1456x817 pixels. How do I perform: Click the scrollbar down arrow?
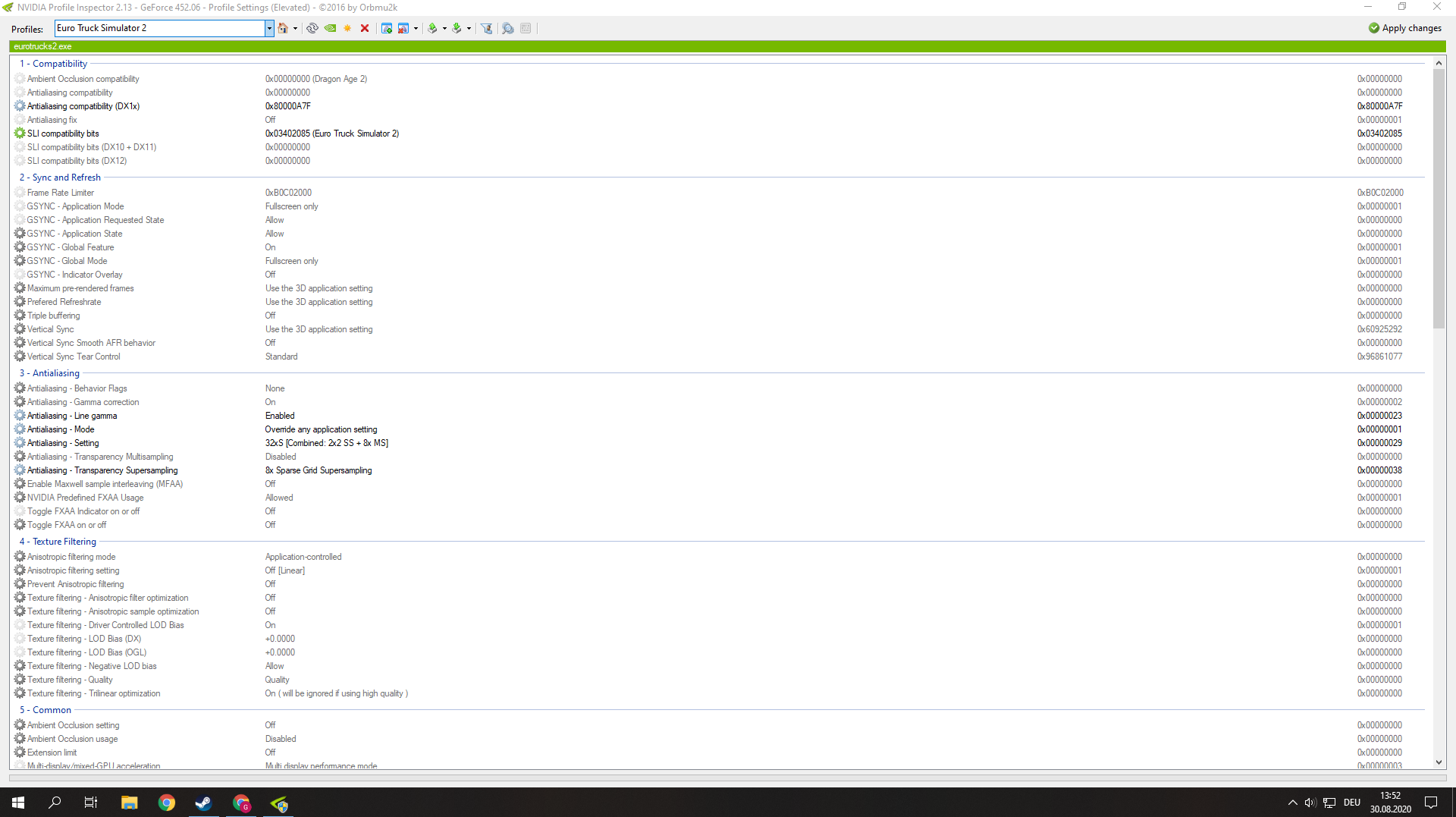pos(1439,762)
